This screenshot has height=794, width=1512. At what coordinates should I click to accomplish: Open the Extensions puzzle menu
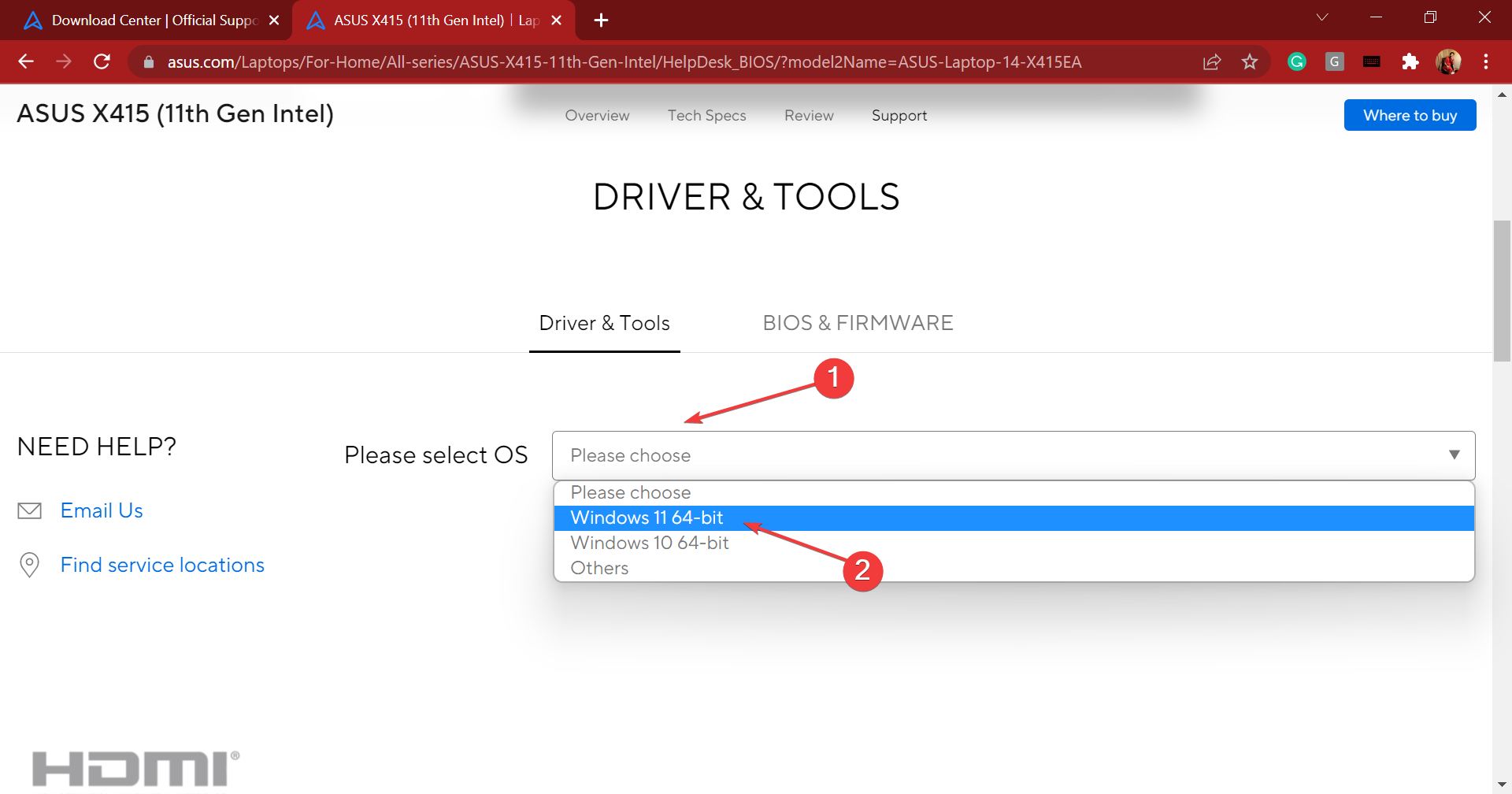[x=1410, y=61]
